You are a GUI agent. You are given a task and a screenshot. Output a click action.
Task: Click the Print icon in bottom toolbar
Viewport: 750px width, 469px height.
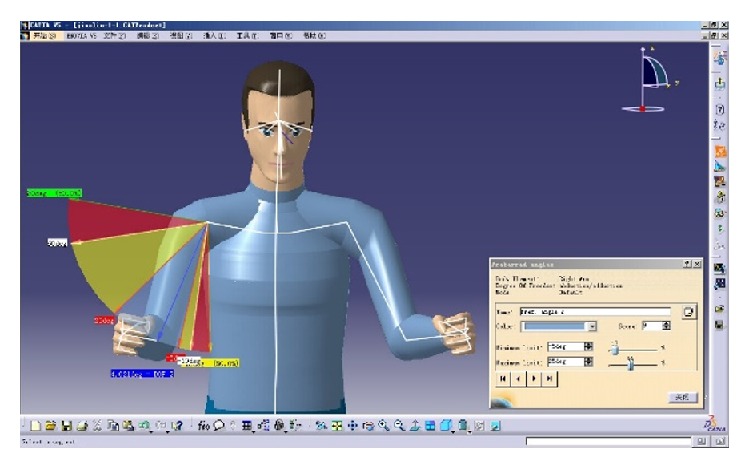pyautogui.click(x=82, y=425)
